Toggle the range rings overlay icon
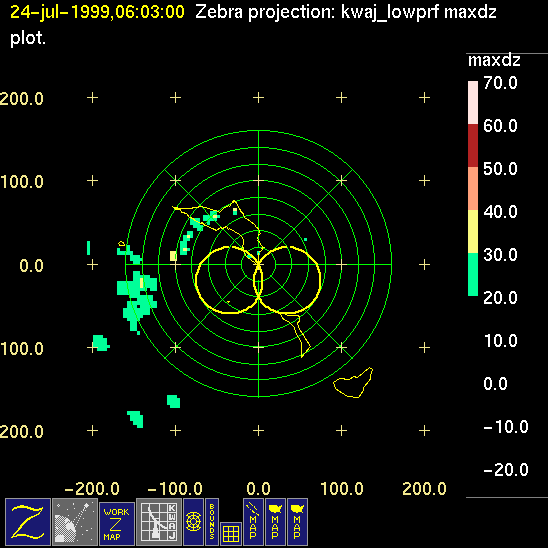 193,522
